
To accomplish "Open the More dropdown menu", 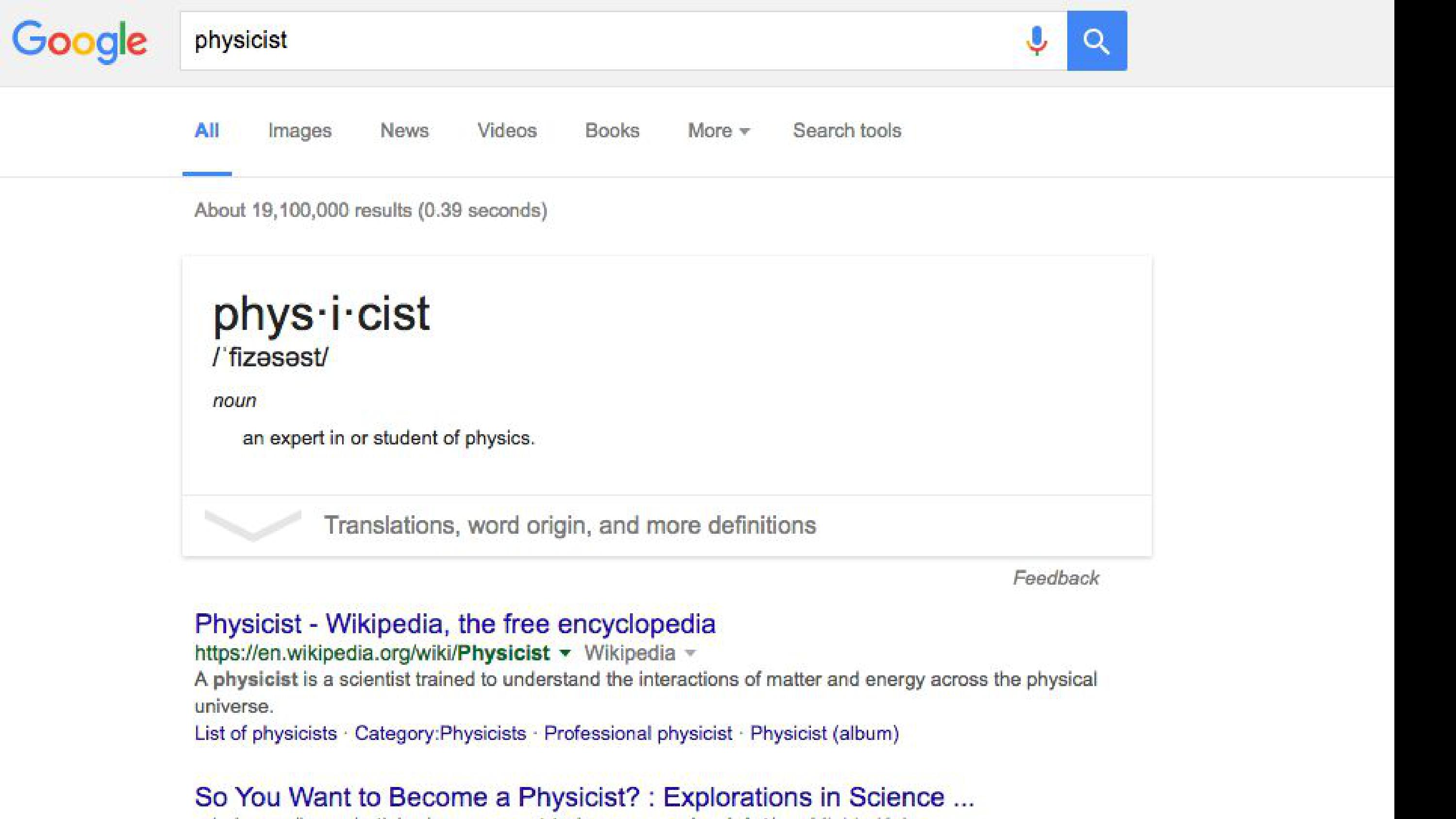I will [718, 131].
